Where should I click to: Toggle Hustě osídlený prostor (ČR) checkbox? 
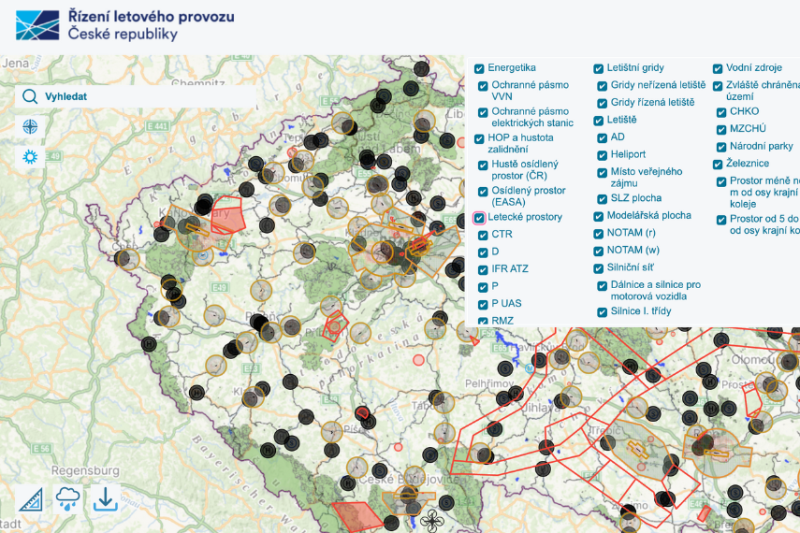[x=483, y=165]
